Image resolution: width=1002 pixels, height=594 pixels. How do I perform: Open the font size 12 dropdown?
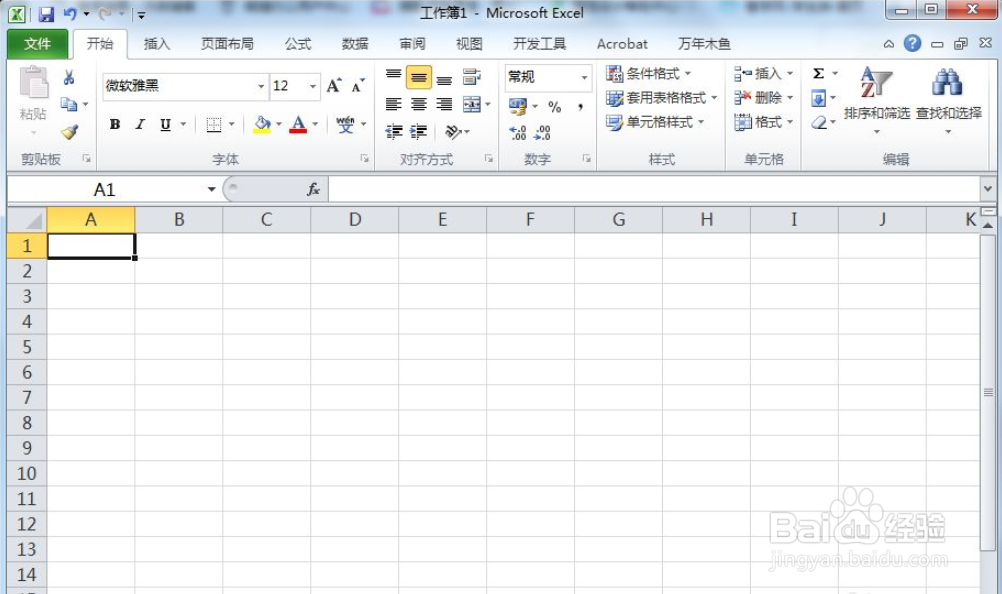(312, 86)
